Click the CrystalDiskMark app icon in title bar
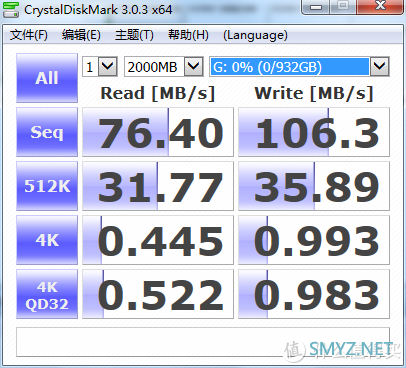Image resolution: width=406 pixels, height=368 pixels. pos(11,9)
